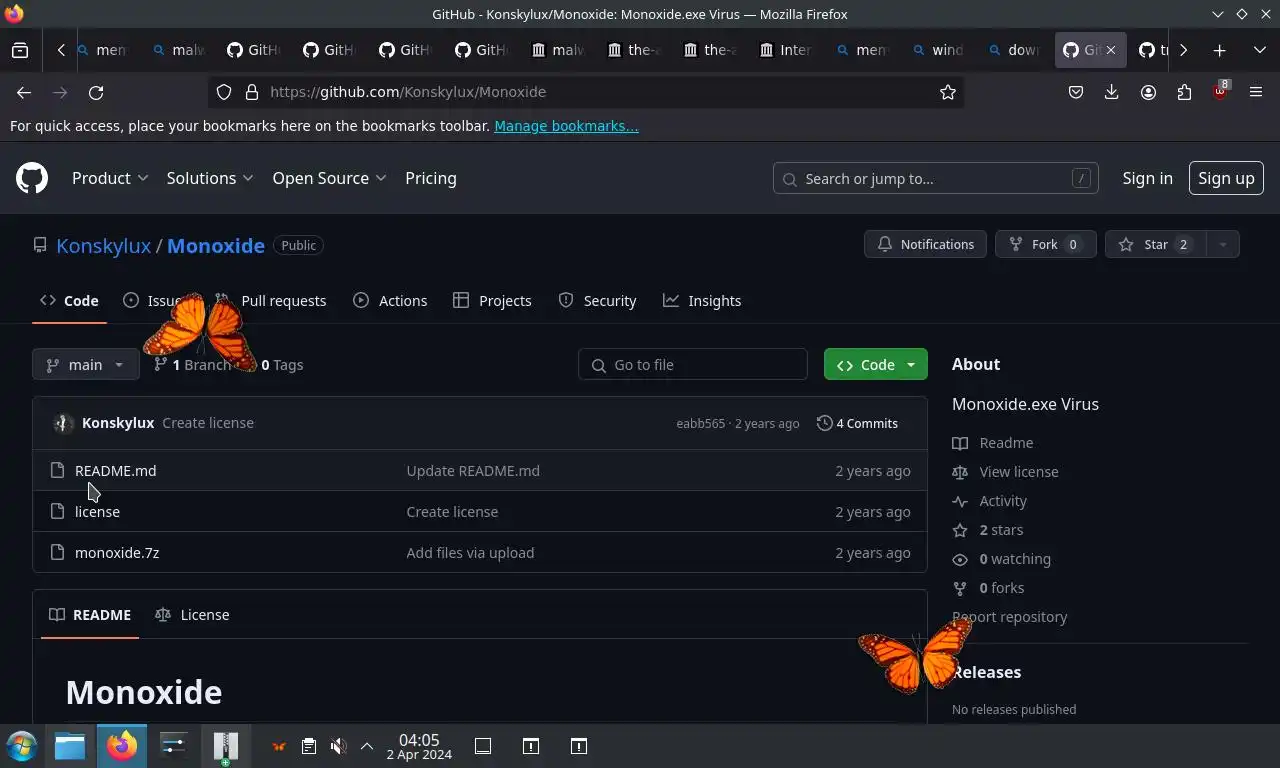The width and height of the screenshot is (1280, 768).
Task: View site security padlock information
Action: tap(252, 92)
